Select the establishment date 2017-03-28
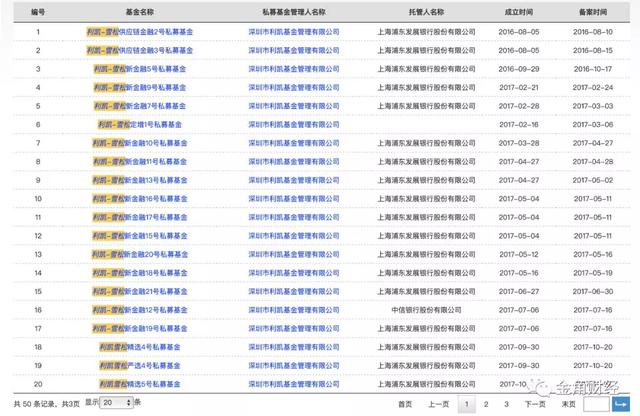640x416 pixels. (x=519, y=143)
